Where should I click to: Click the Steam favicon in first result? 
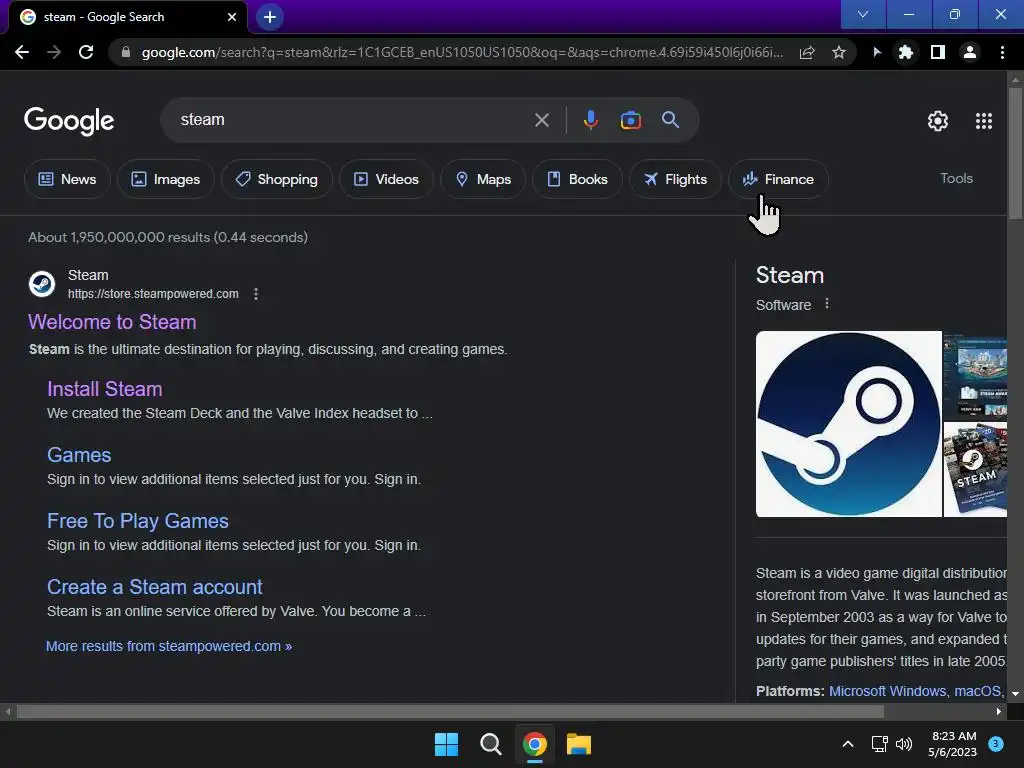coord(42,284)
